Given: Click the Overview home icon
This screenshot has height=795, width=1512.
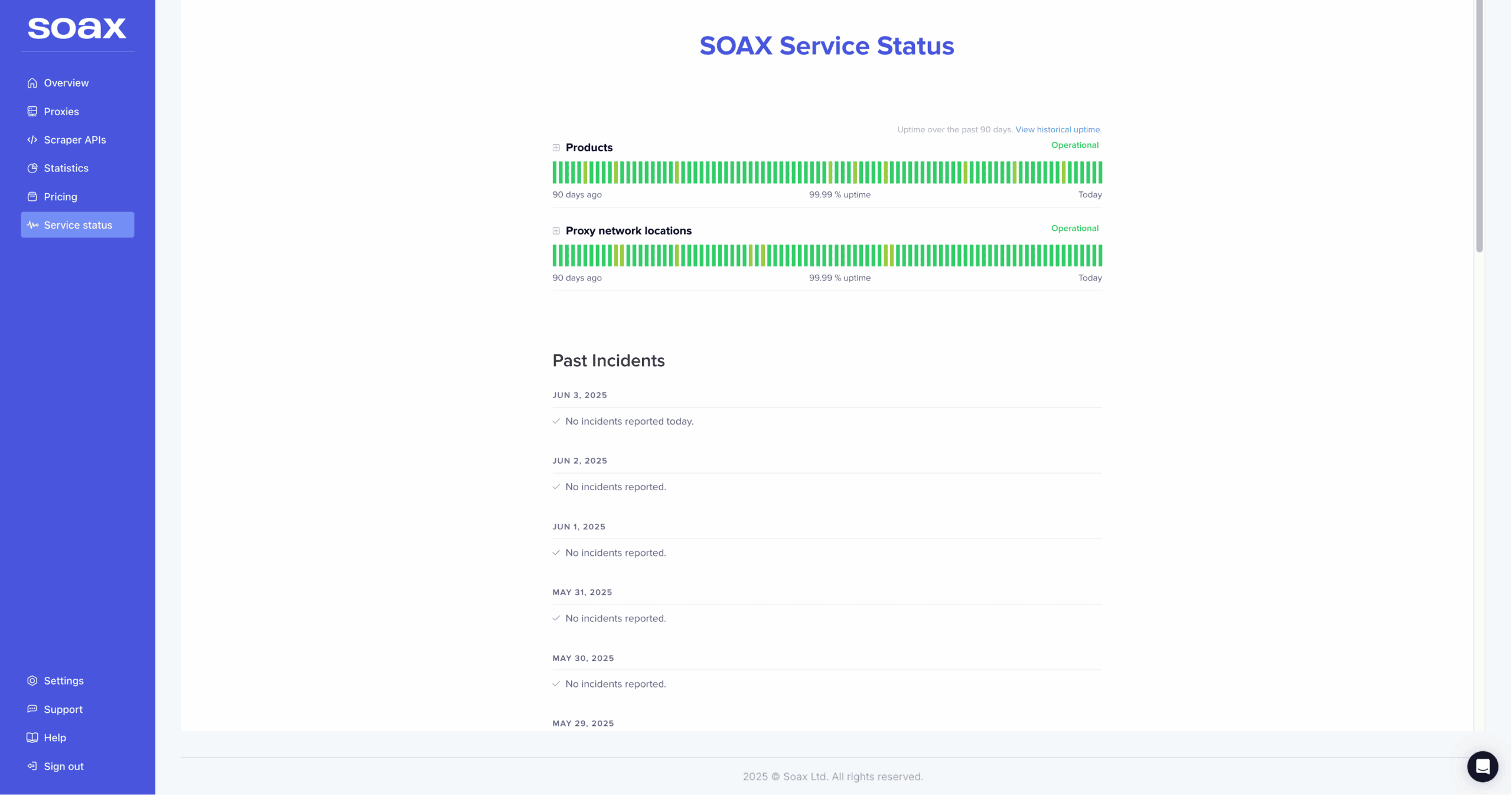Looking at the screenshot, I should point(32,83).
